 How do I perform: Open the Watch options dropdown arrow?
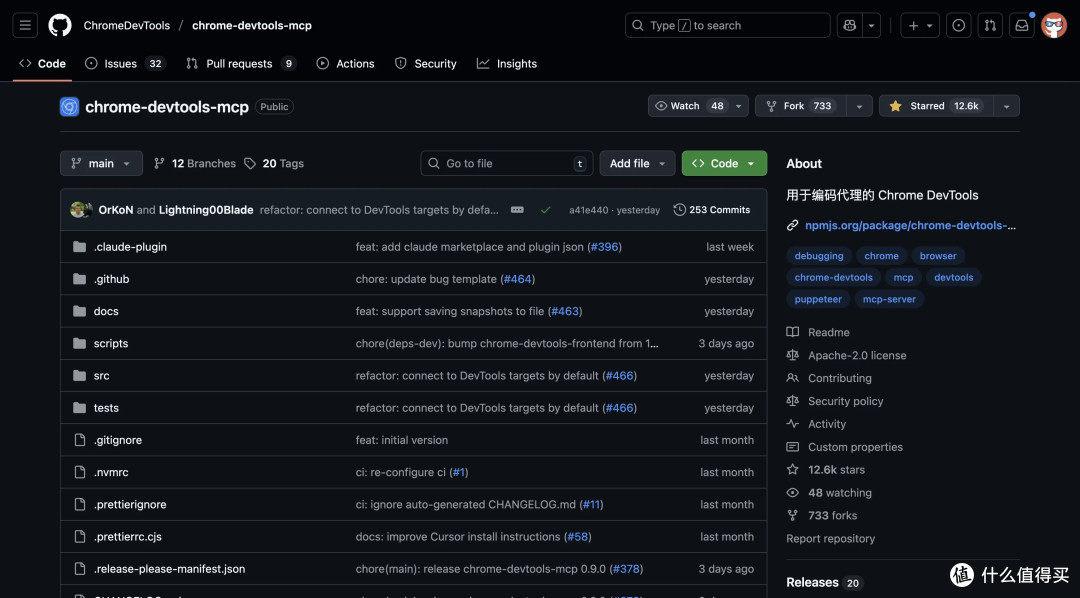tap(738, 106)
